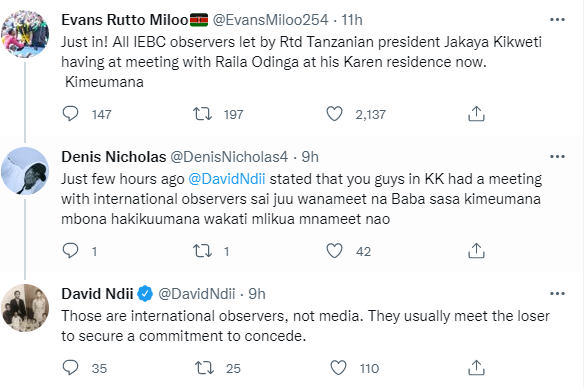The height and width of the screenshot is (388, 587).
Task: Open more options on Denis Nicholas's tweet
Action: 557,157
